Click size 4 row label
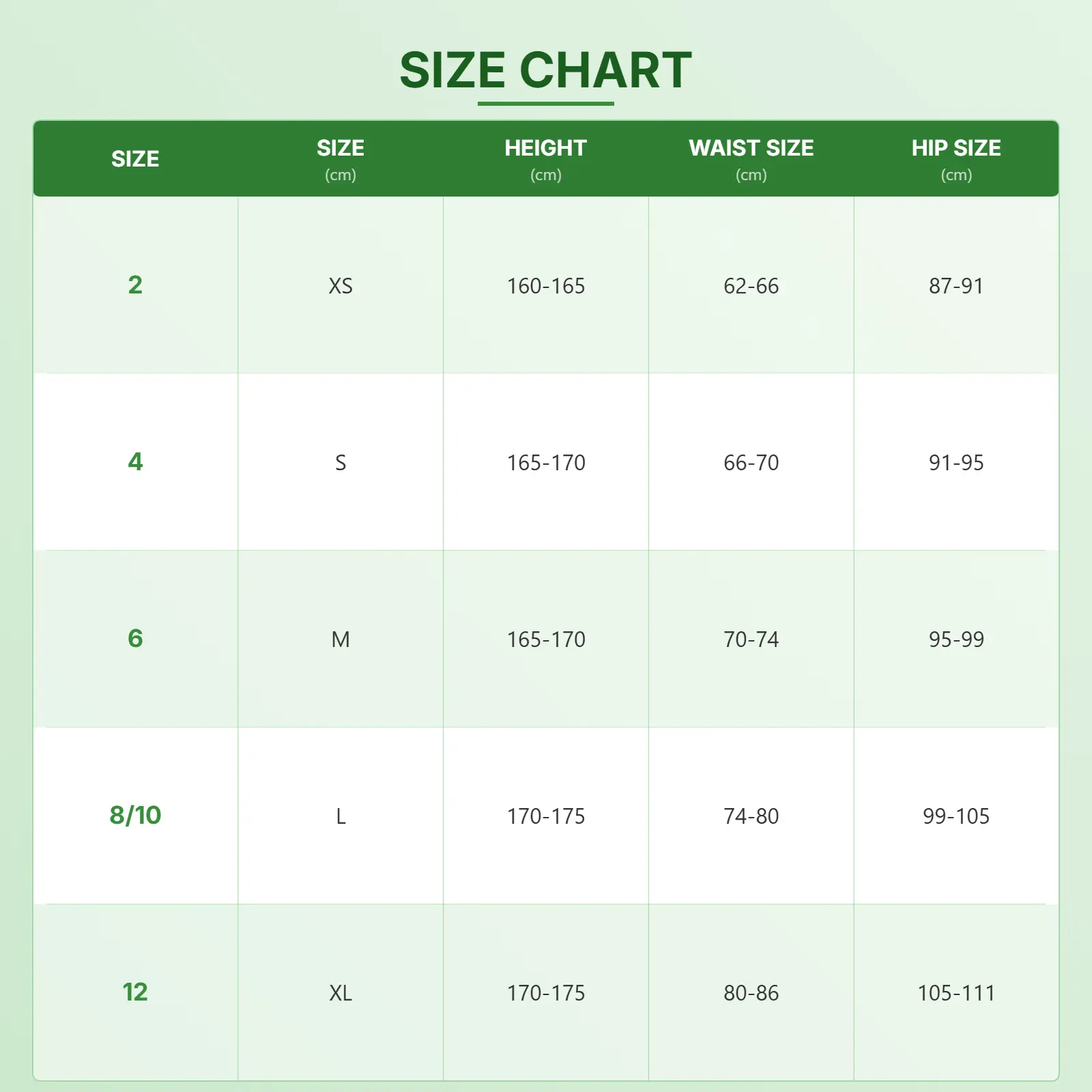This screenshot has height=1092, width=1092. pos(135,461)
